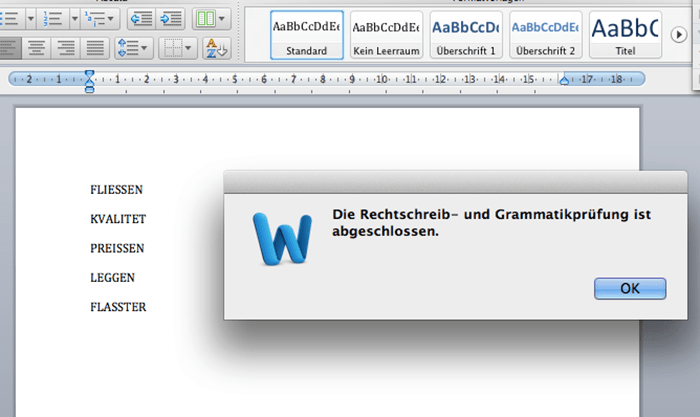Click the increase indent icon
This screenshot has width=700, height=417.
(171, 18)
